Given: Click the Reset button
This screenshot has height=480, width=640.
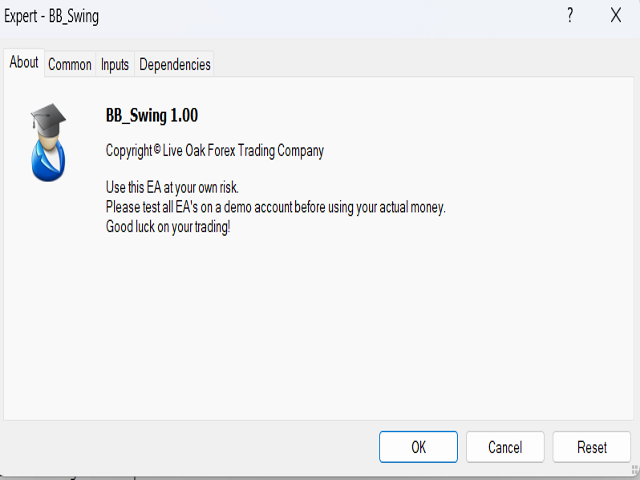Looking at the screenshot, I should [x=591, y=447].
